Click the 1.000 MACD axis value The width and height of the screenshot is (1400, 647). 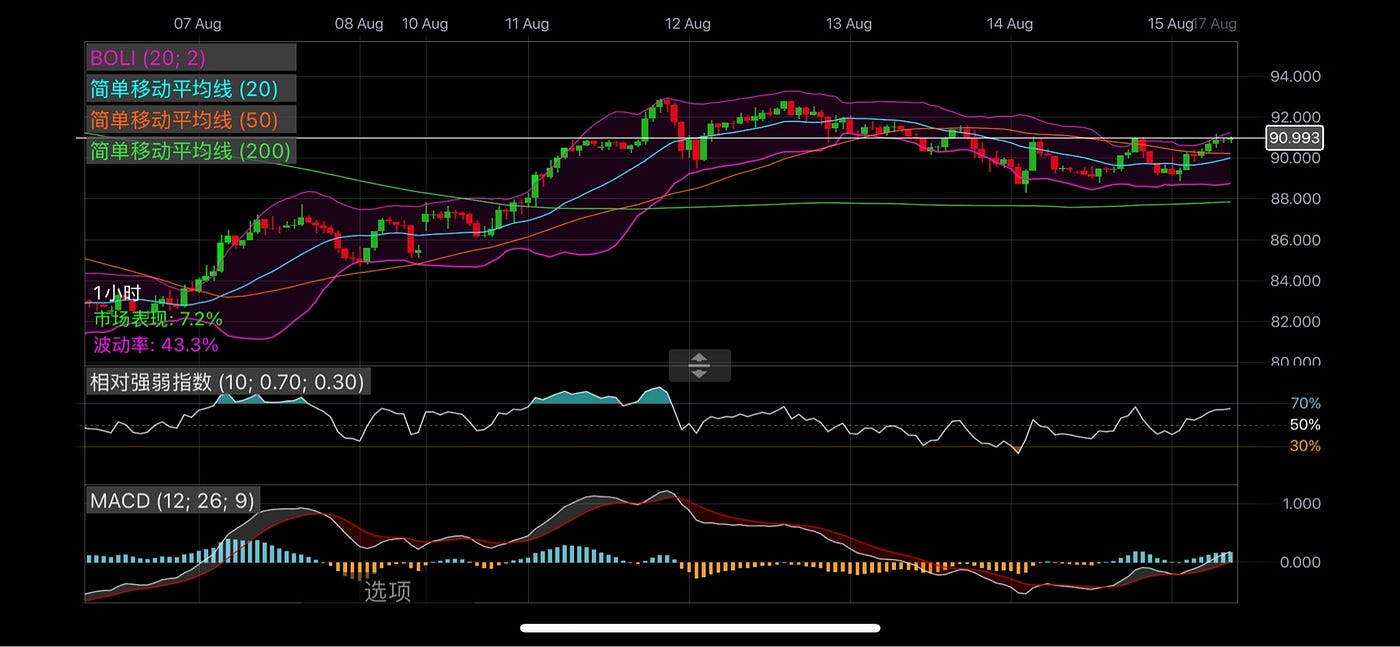[x=1300, y=503]
